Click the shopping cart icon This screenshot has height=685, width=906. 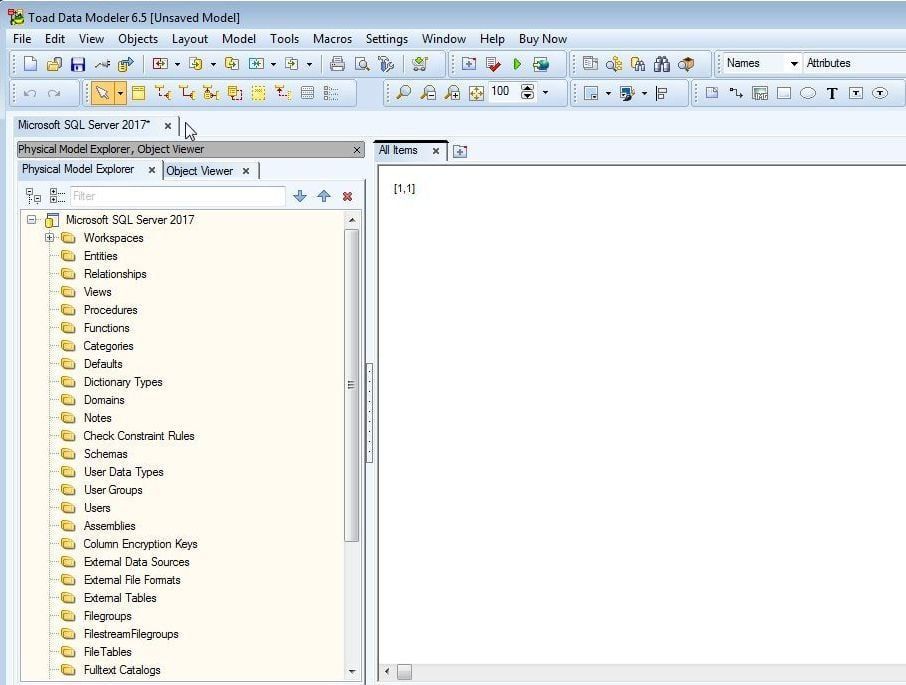pyautogui.click(x=420, y=64)
